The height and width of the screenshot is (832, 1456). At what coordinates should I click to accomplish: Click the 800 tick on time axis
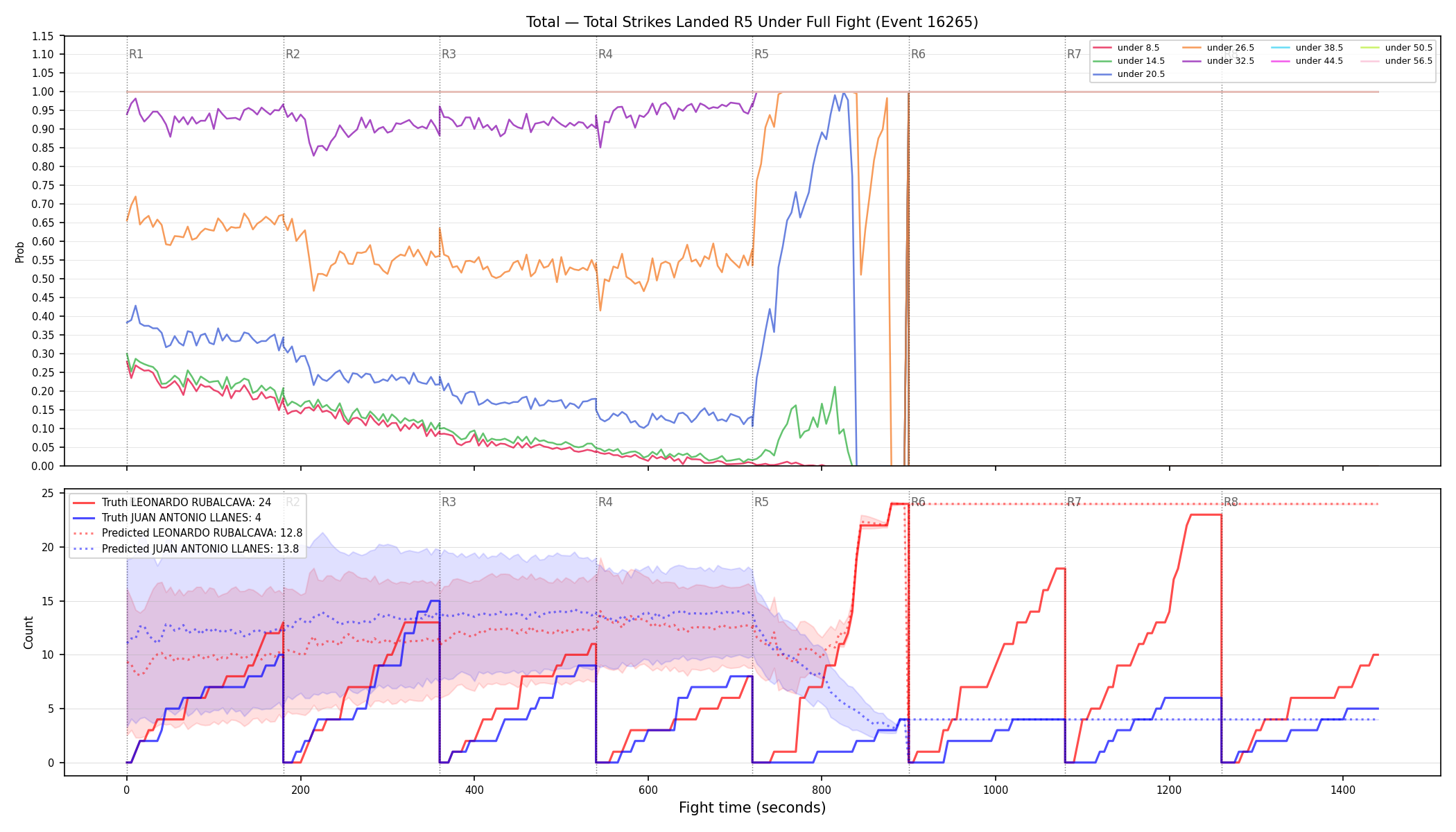click(822, 790)
